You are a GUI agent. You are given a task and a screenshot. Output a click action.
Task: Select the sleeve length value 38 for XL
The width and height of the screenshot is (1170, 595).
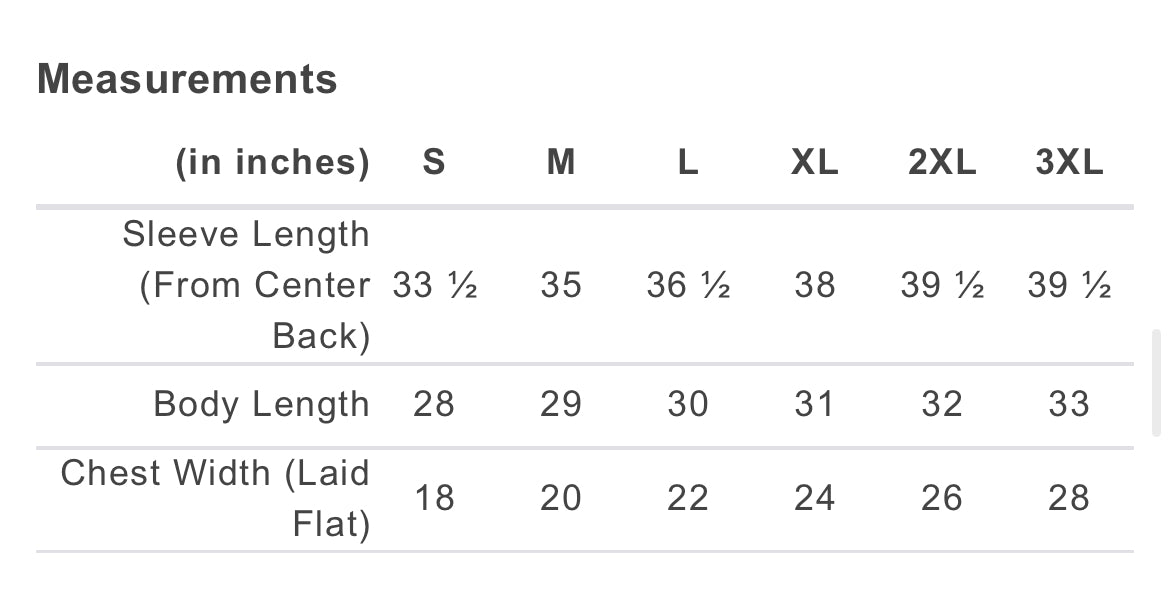pos(814,286)
